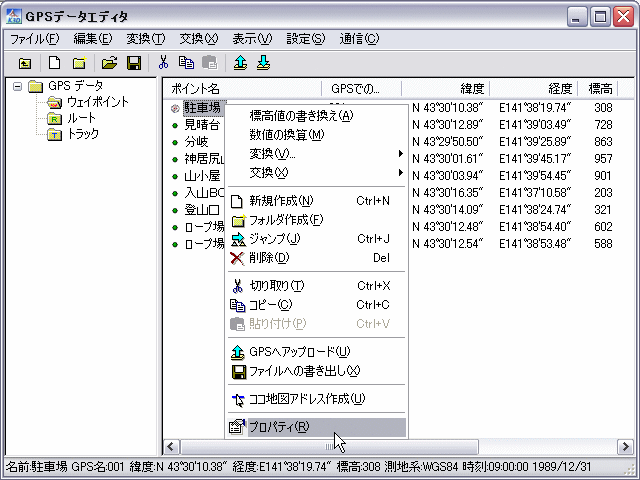The width and height of the screenshot is (640, 480).
Task: Click longitude value E141°38'24.74"
Action: tap(535, 210)
